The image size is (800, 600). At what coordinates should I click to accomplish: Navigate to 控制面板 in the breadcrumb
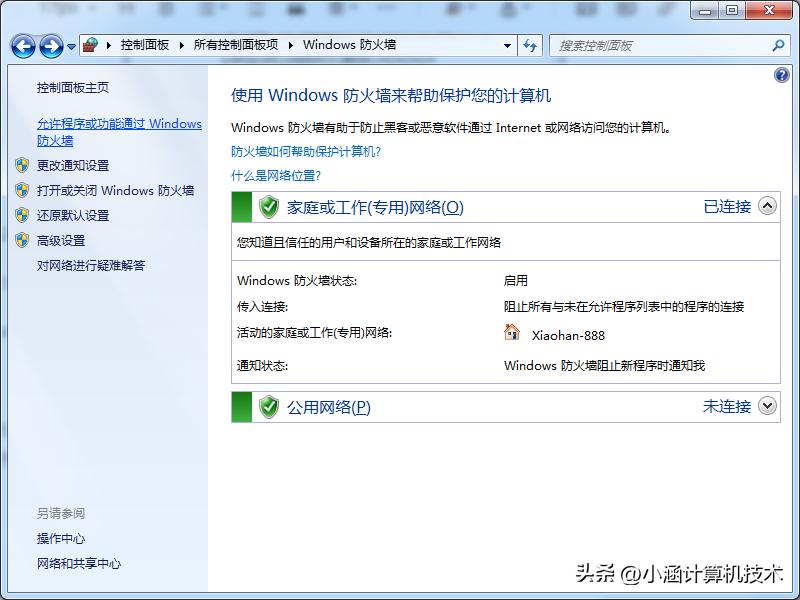pos(143,45)
